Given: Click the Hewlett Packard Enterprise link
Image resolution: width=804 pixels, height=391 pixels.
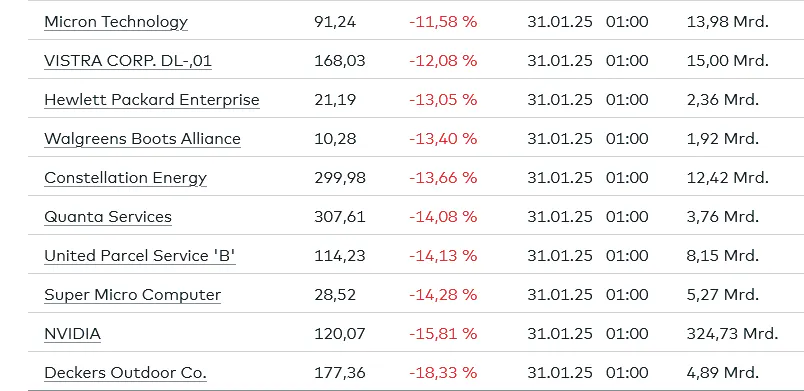Looking at the screenshot, I should [152, 100].
